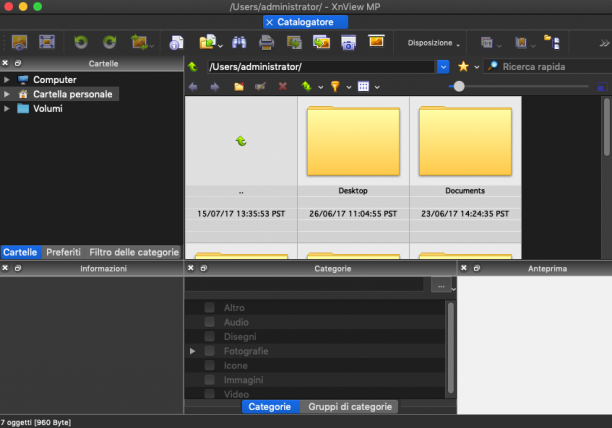Navigate forward with the right arrow
The image size is (612, 428).
click(x=215, y=87)
